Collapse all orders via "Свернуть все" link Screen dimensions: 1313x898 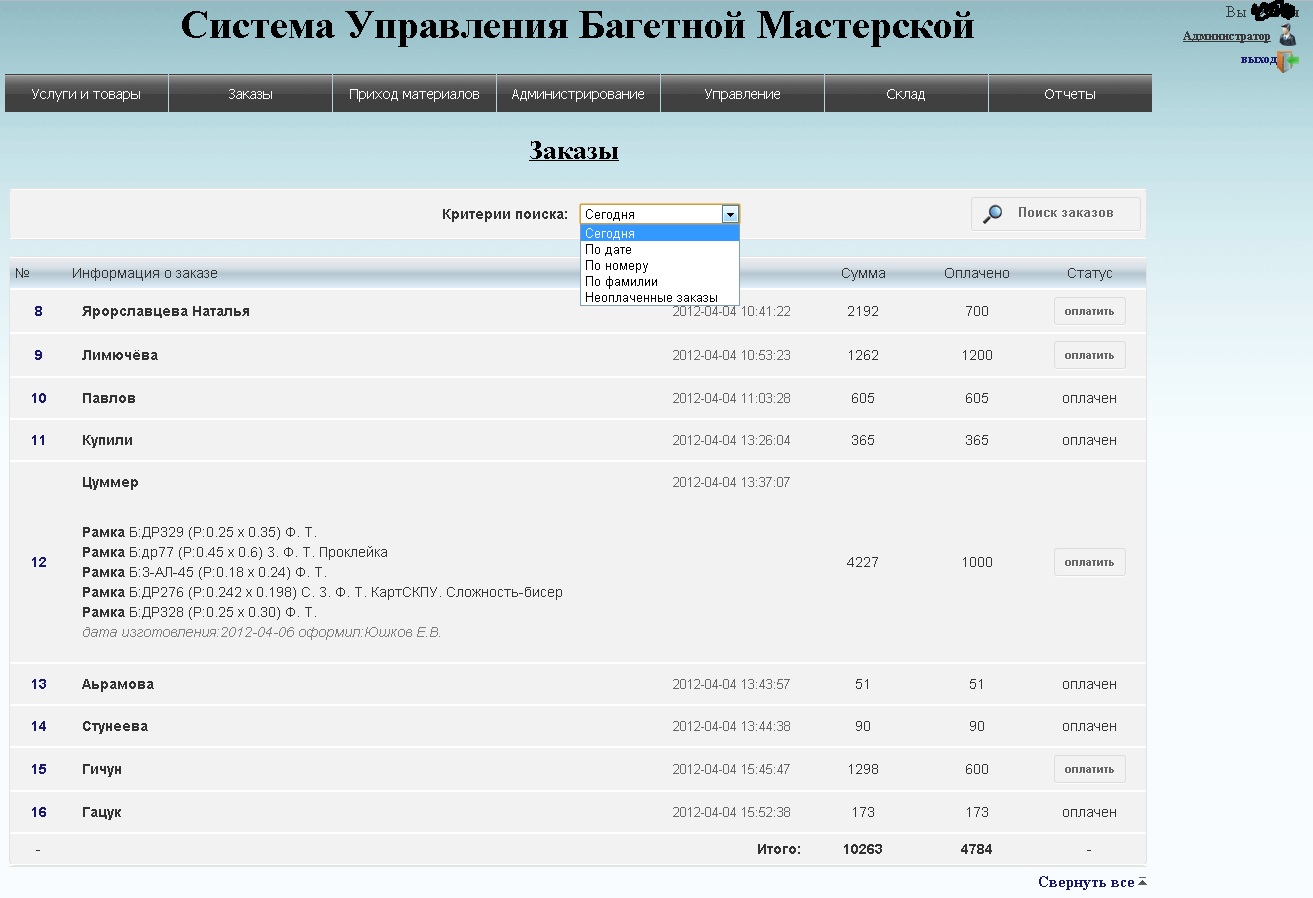pyautogui.click(x=1085, y=881)
